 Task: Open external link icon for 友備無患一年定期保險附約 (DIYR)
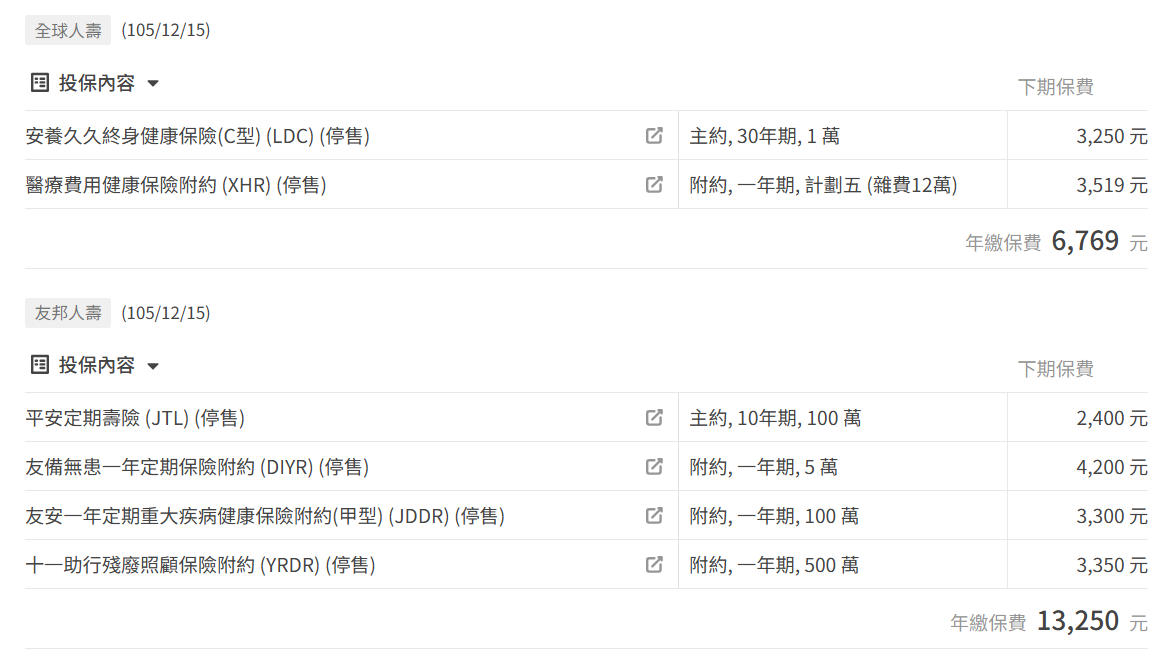[x=654, y=467]
